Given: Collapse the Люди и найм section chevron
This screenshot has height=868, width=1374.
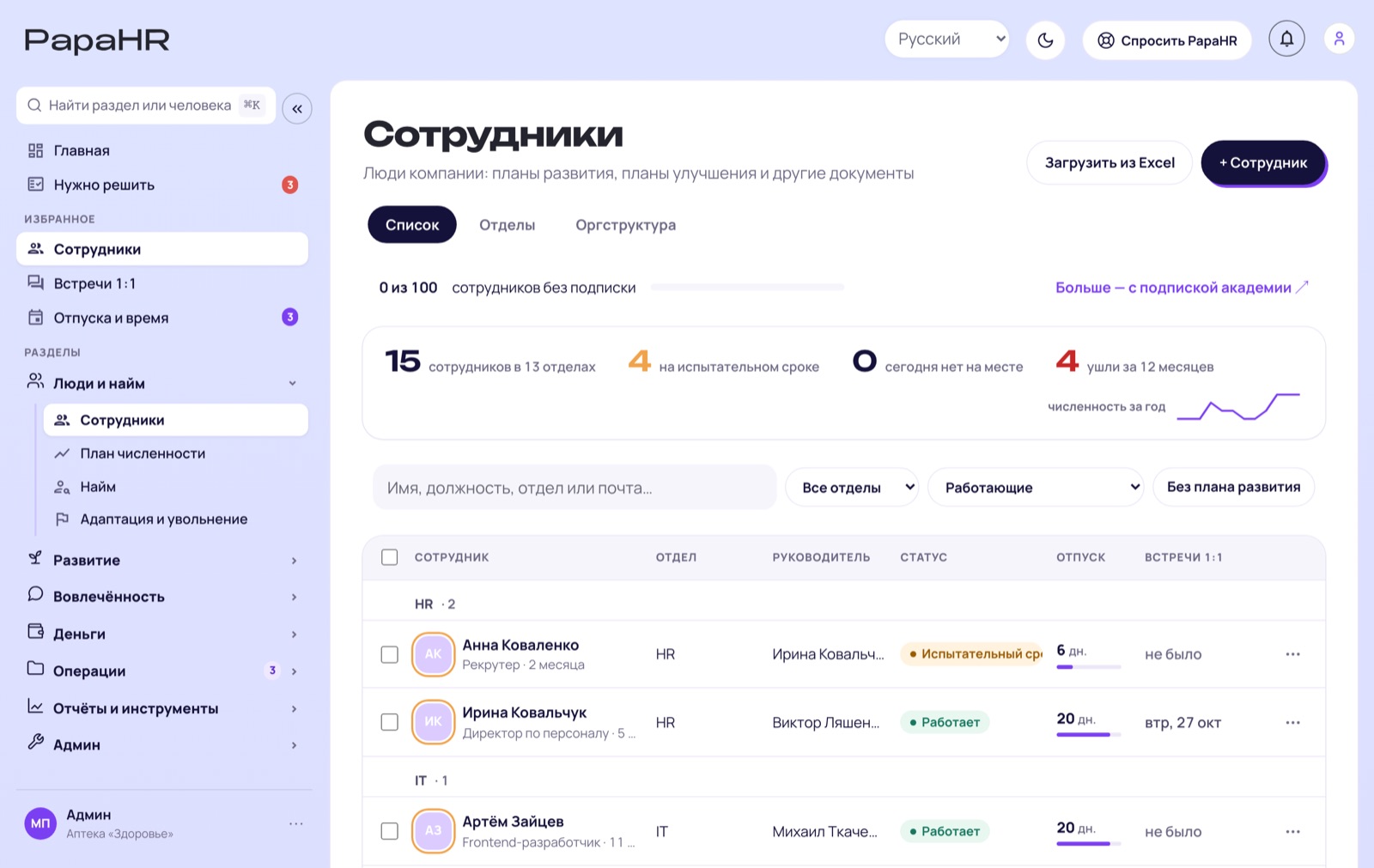Looking at the screenshot, I should pos(293,383).
